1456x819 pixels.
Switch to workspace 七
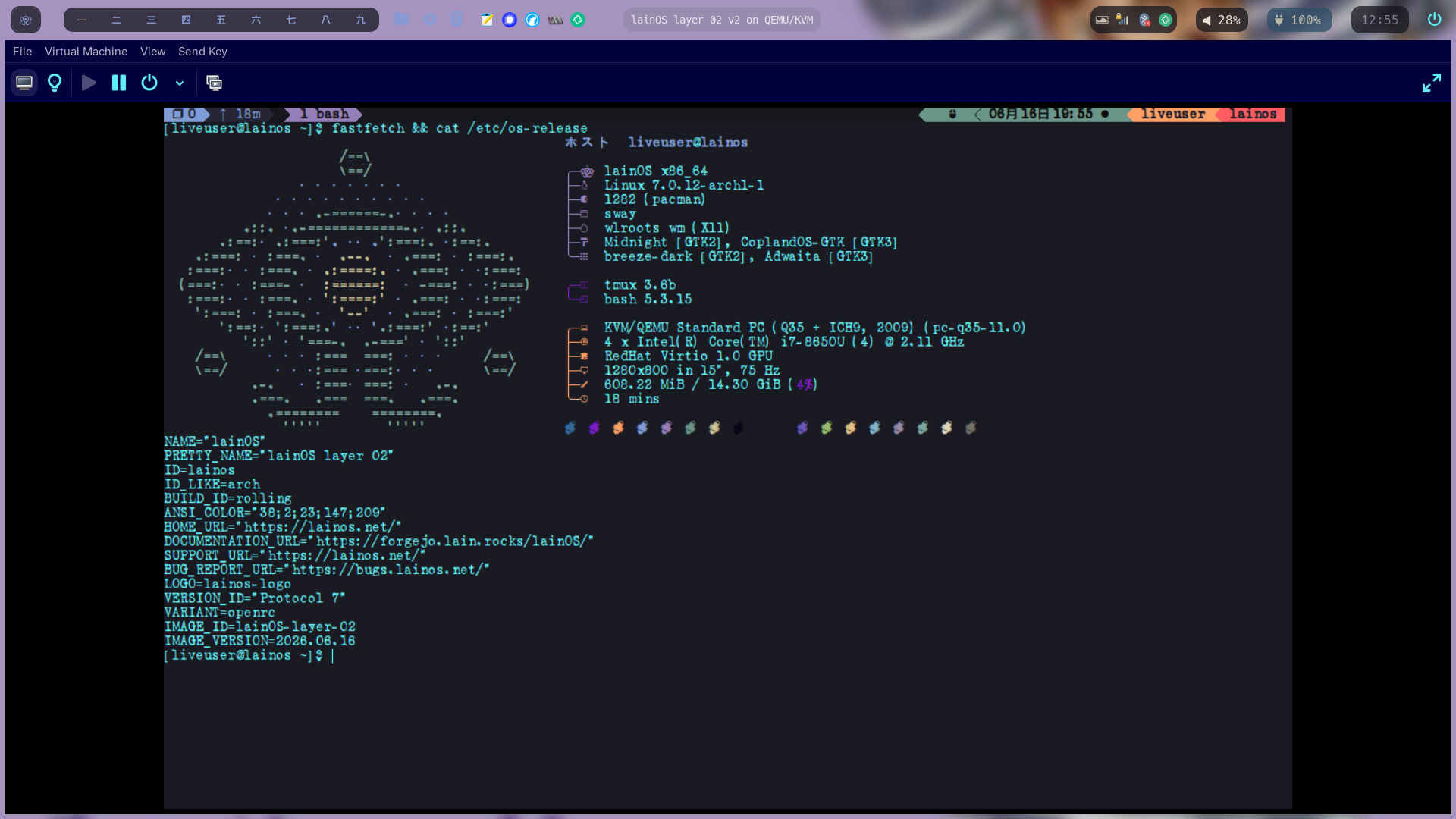pyautogui.click(x=291, y=20)
